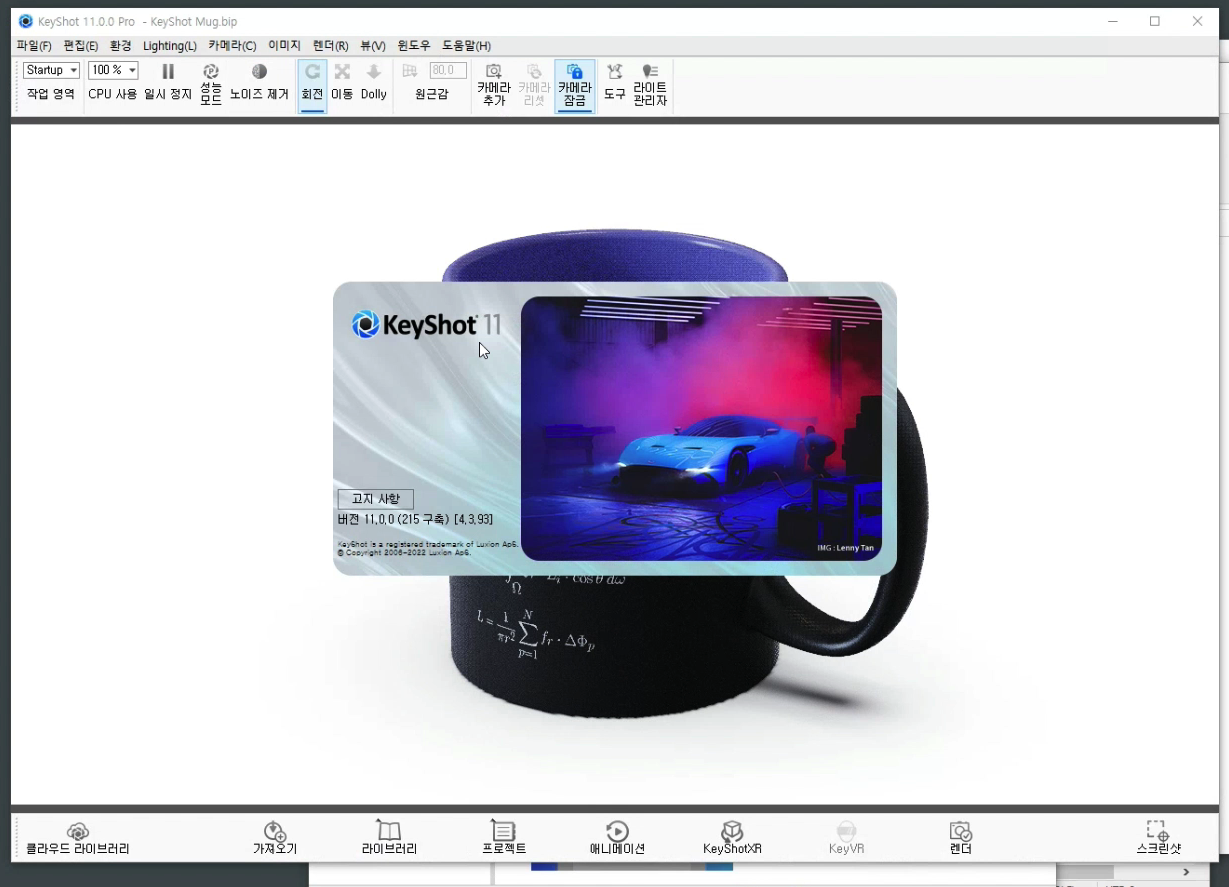Viewport: 1229px width, 887px height.
Task: Launch the KeyShotXR wizard
Action: pyautogui.click(x=732, y=837)
